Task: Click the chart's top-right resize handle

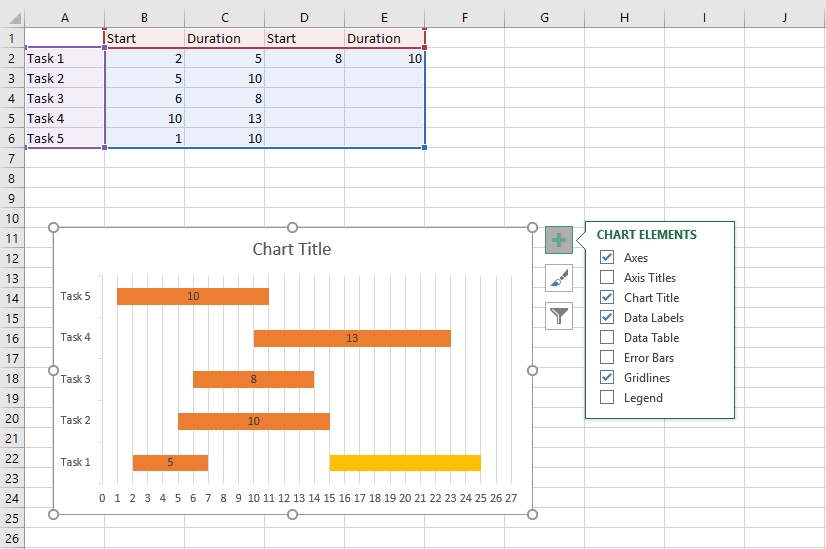Action: tap(532, 228)
